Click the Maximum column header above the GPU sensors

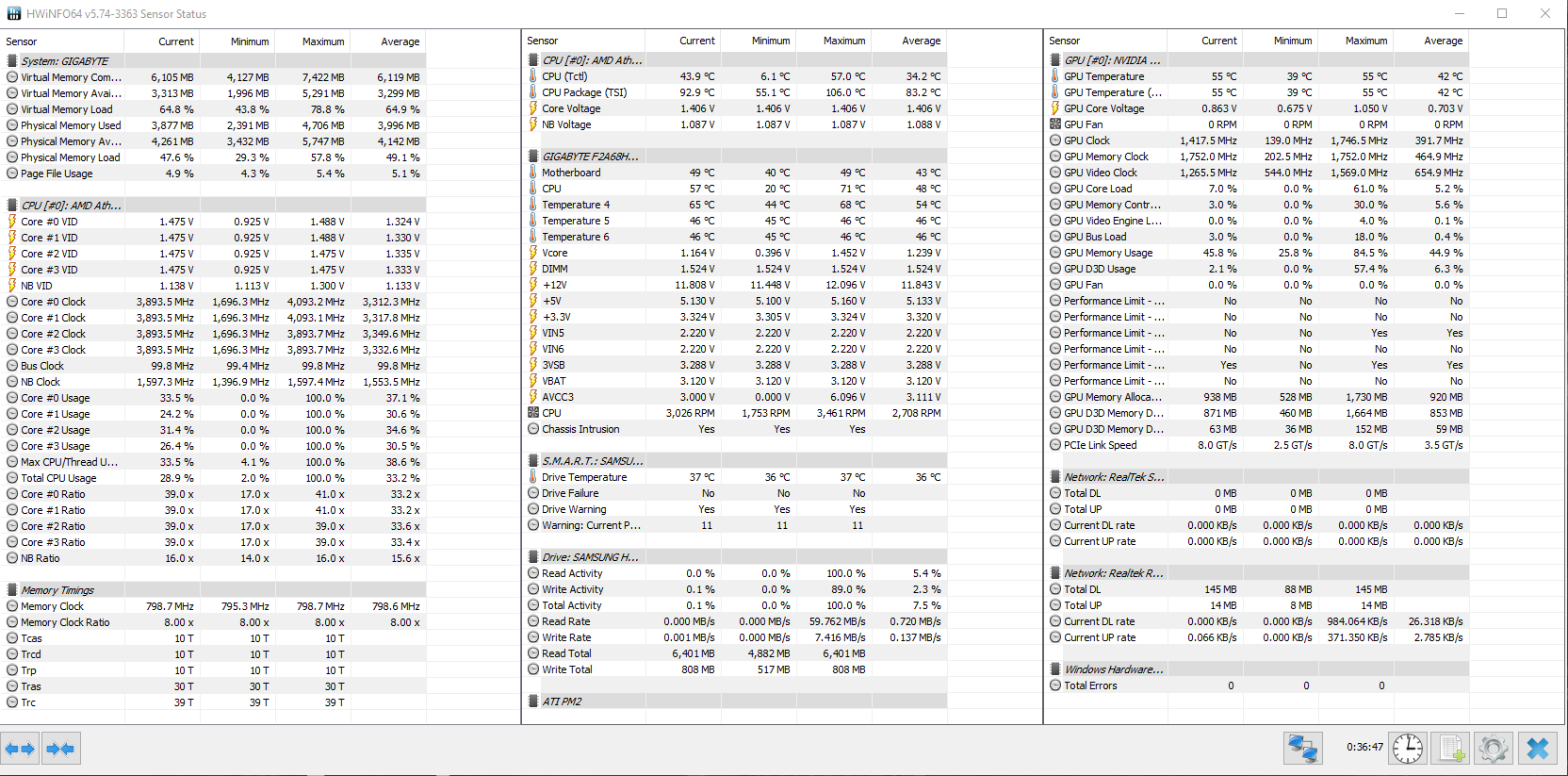pos(1365,41)
